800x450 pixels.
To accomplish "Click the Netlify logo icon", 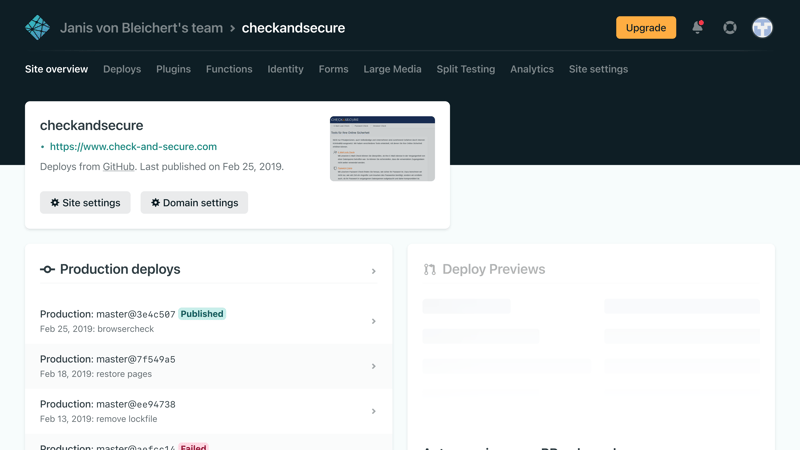I will [x=37, y=28].
